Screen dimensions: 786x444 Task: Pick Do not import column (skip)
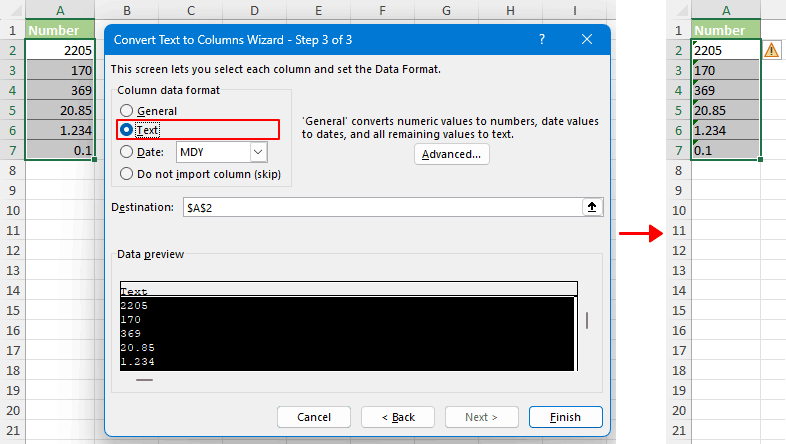(127, 173)
